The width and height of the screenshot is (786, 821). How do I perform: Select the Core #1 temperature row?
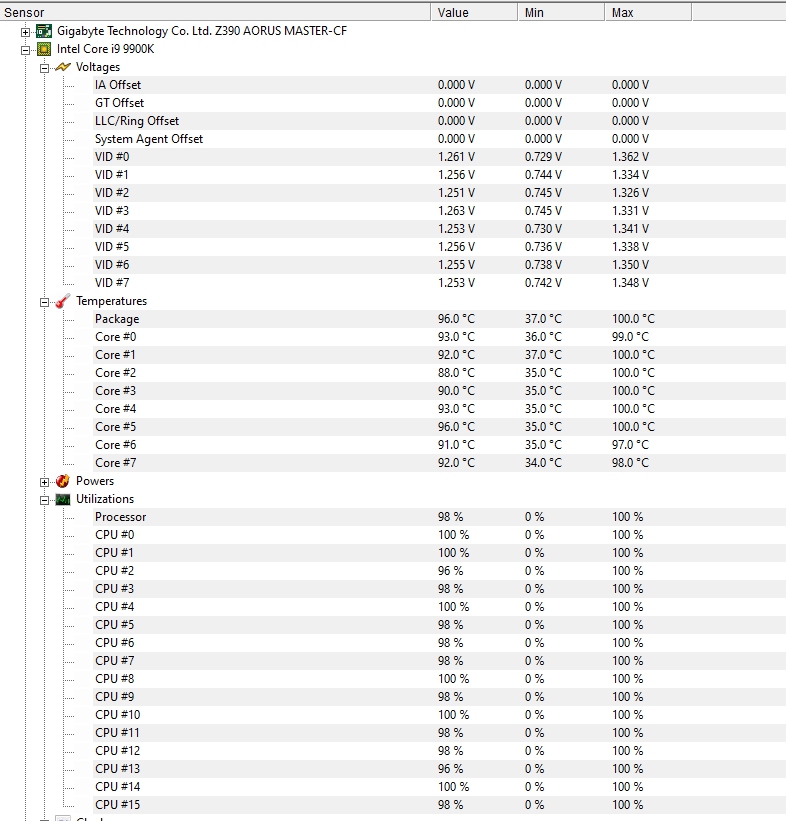[439, 354]
